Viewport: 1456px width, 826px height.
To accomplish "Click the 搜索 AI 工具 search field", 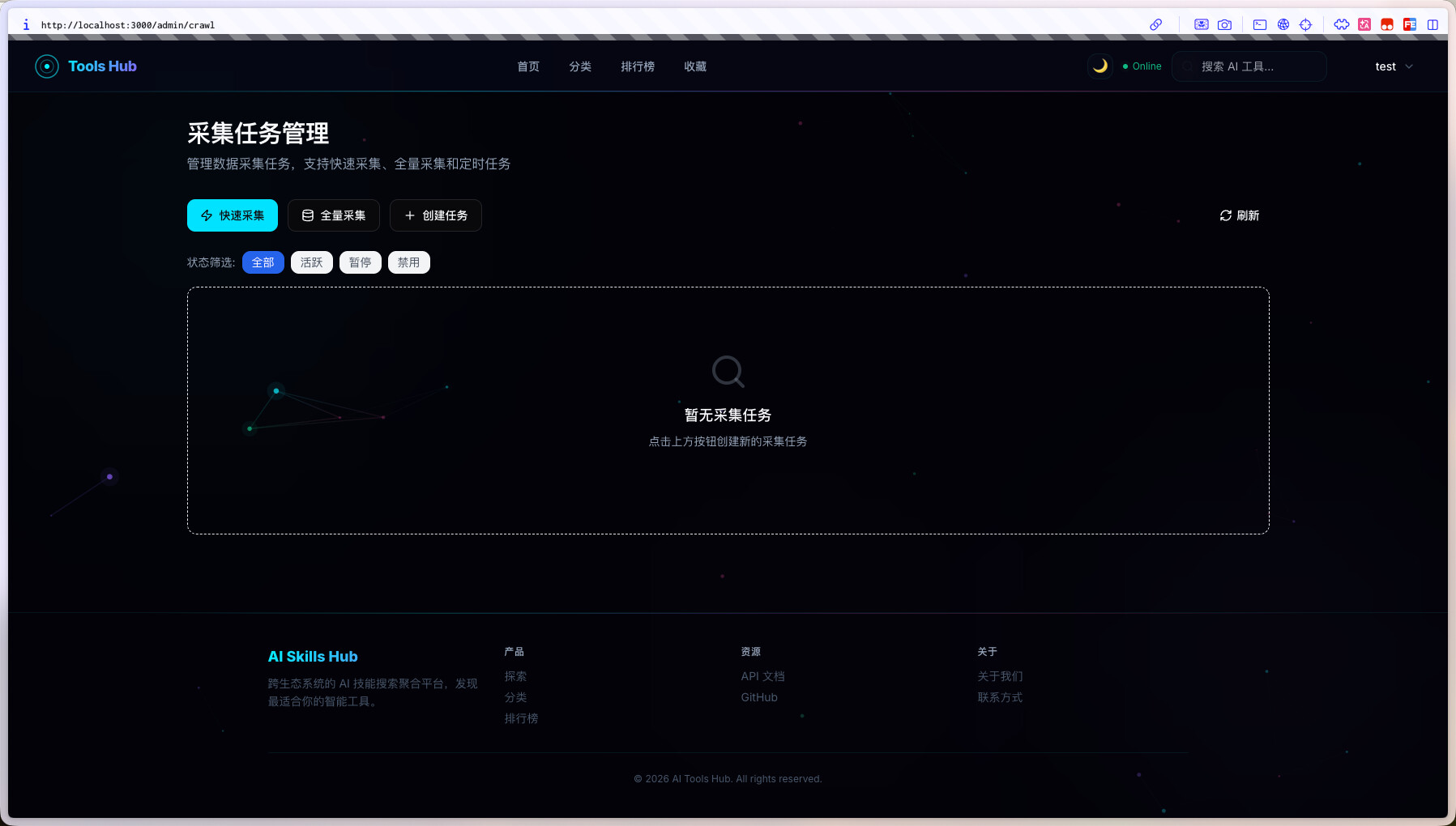I will pyautogui.click(x=1249, y=66).
